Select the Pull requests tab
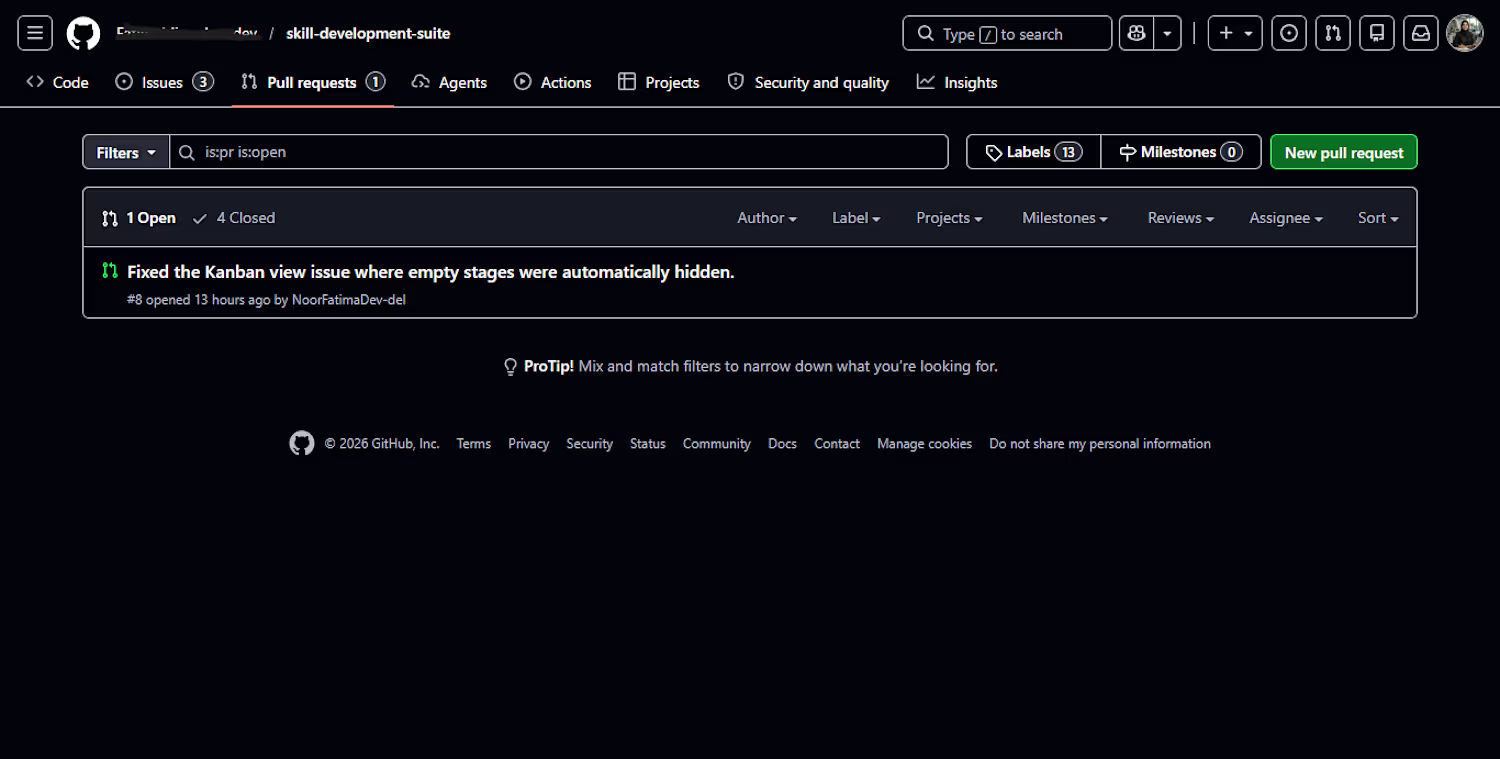 (312, 82)
